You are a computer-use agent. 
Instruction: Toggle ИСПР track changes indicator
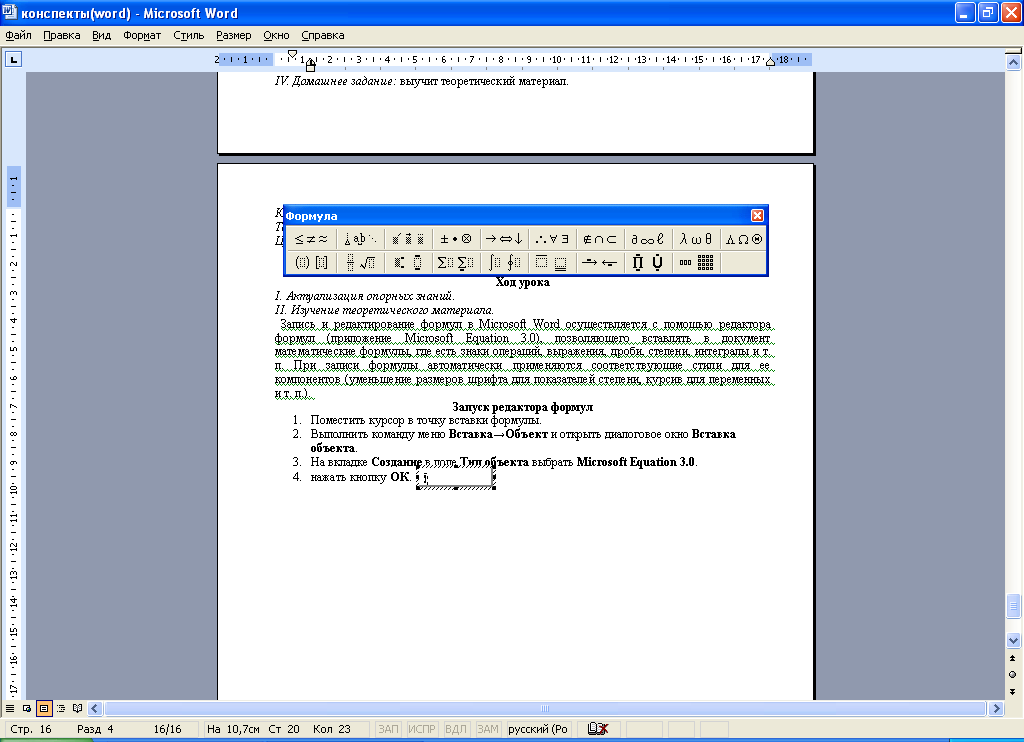[x=422, y=729]
